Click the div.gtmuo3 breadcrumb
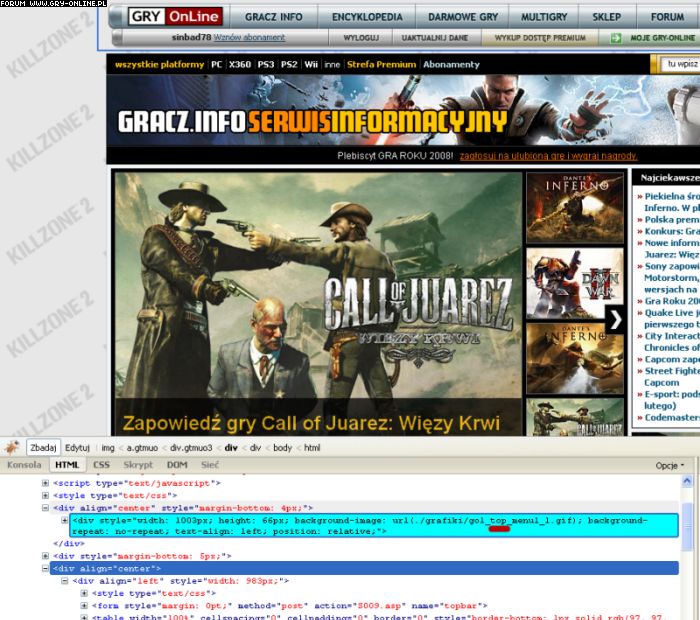The width and height of the screenshot is (700, 620). click(191, 448)
